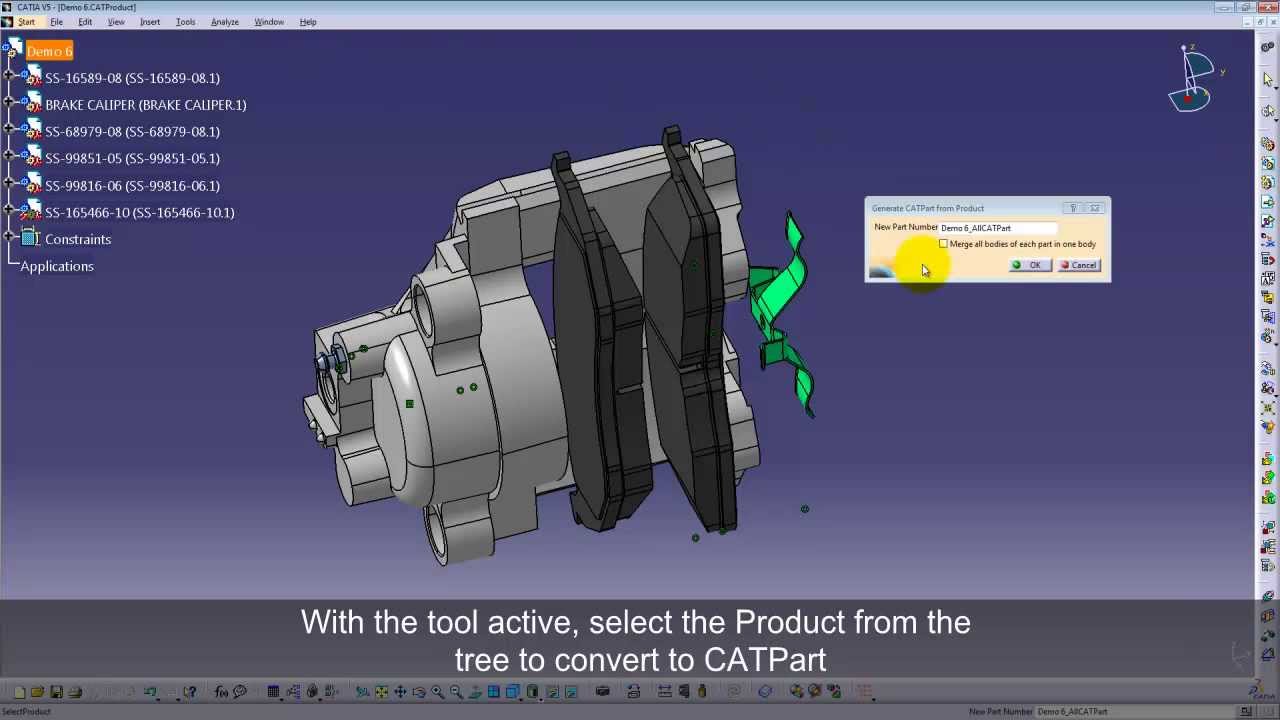Click the 3D compass in the viewport
Viewport: 1280px width, 720px height.
pos(1192,78)
